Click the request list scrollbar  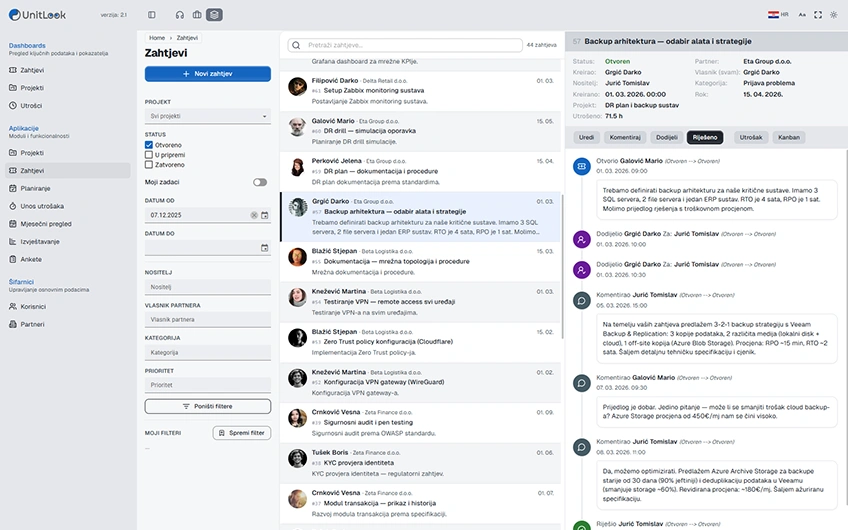click(x=562, y=267)
